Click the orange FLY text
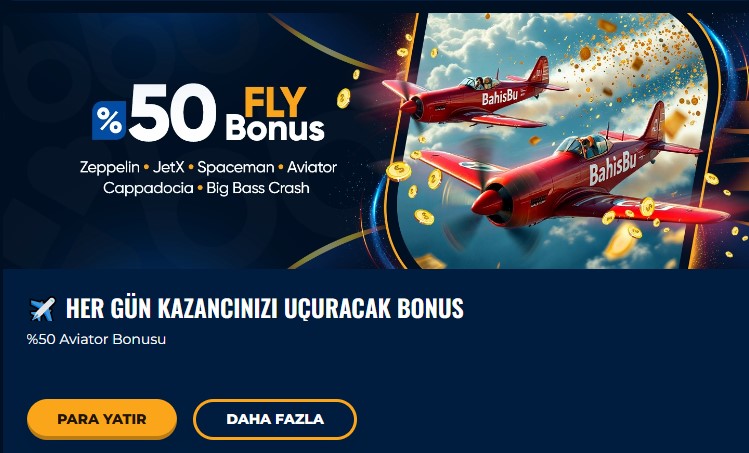Screen dimensions: 749x453 tap(275, 101)
